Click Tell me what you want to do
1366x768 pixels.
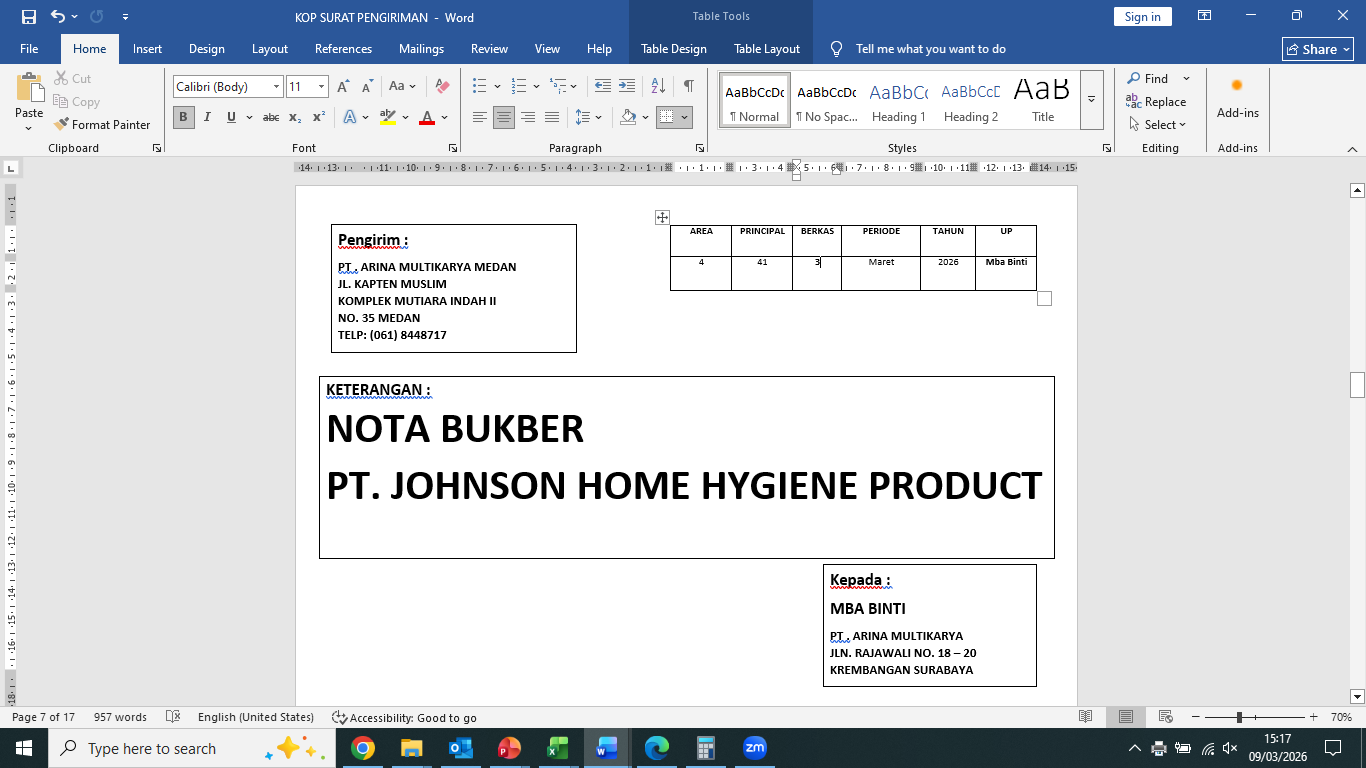(930, 49)
